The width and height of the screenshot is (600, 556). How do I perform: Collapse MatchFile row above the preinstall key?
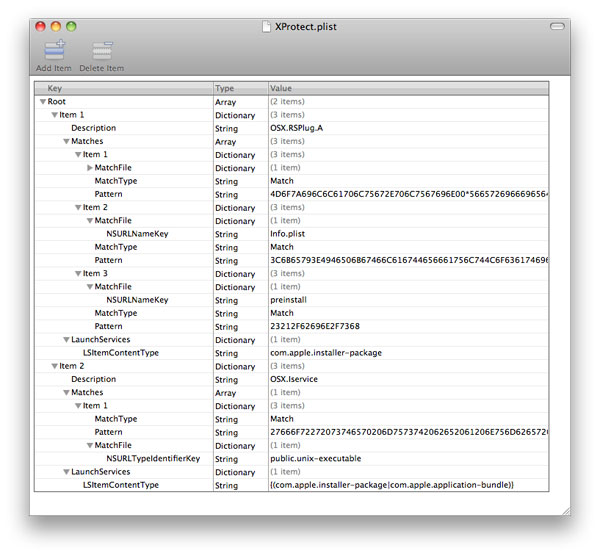click(x=90, y=287)
